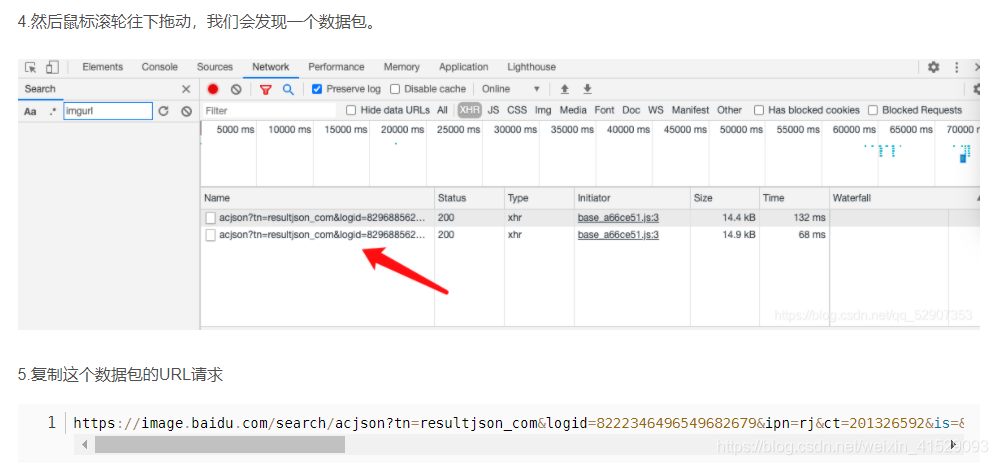Tick the checkbox of the 14.4 kB acjson request

pos(211,218)
